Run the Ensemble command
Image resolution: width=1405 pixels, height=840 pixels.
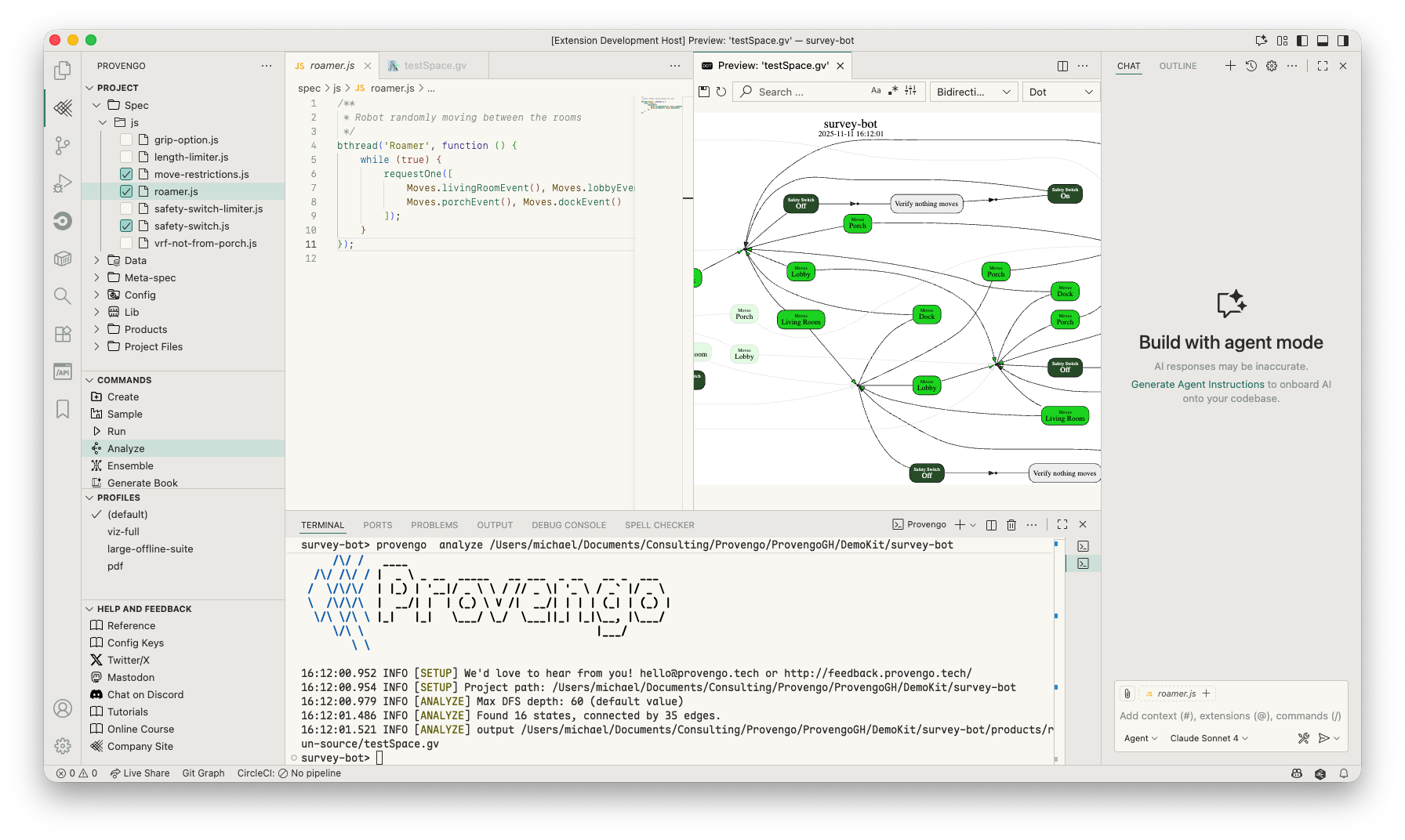pyautogui.click(x=130, y=465)
